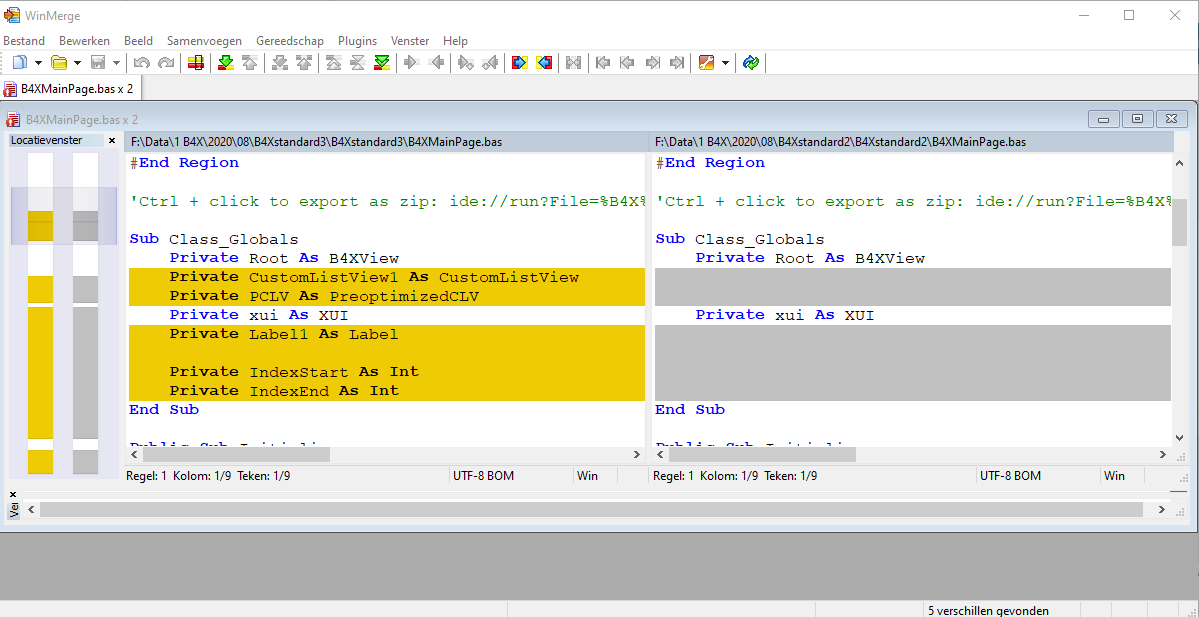Expand the Options wrench dropdown arrow
This screenshot has height=617, width=1199.
point(725,63)
